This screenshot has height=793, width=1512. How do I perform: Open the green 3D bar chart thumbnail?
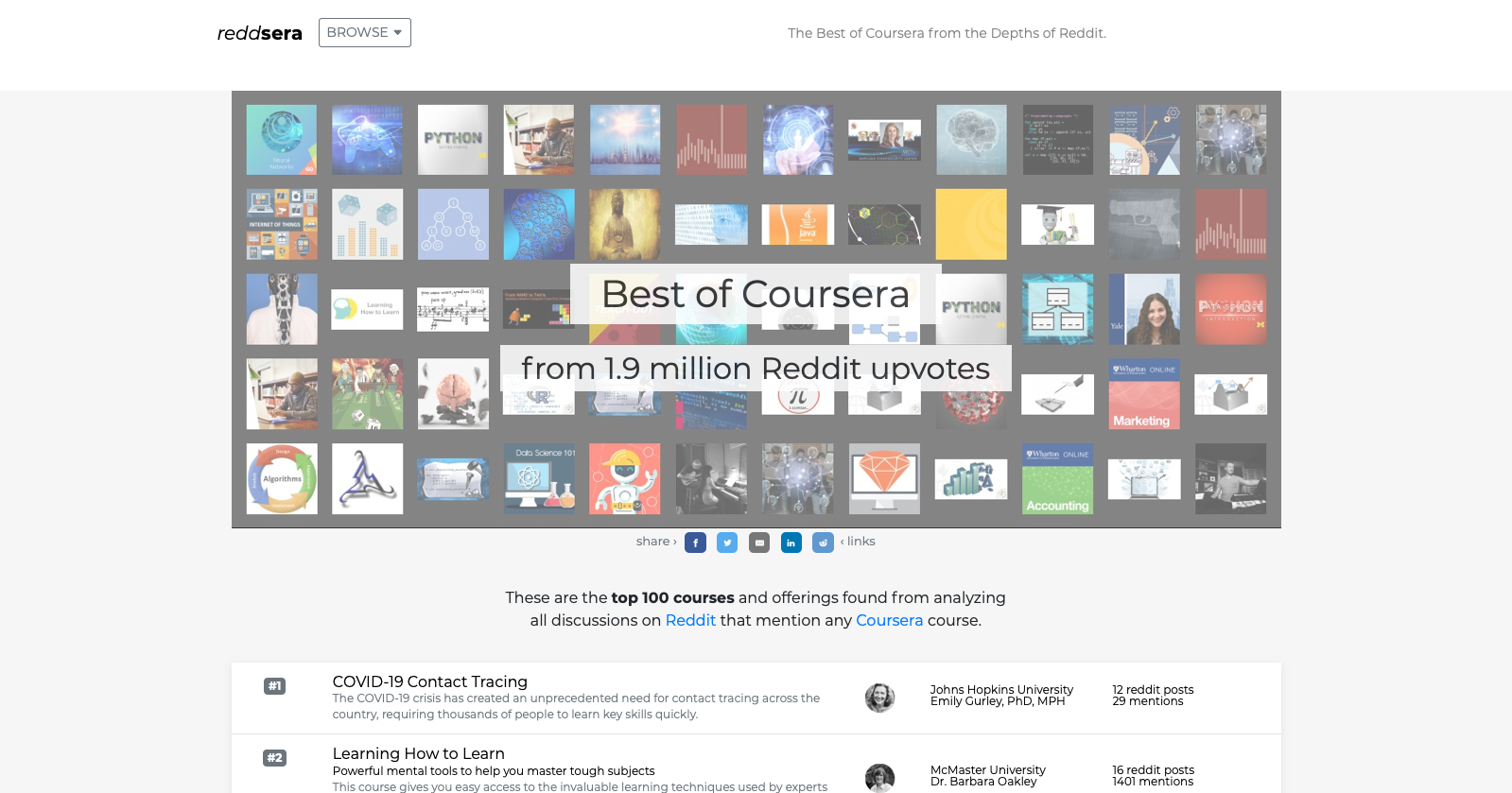point(971,479)
